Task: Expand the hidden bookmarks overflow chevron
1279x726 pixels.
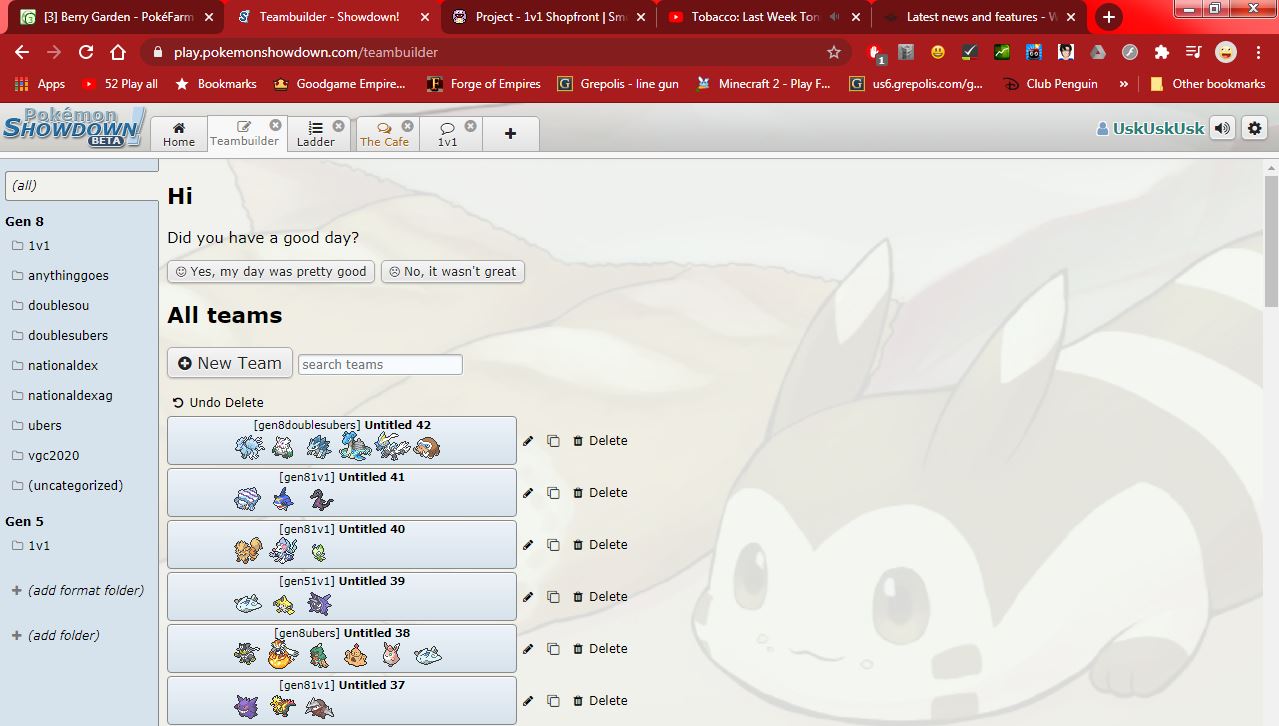Action: point(1124,84)
